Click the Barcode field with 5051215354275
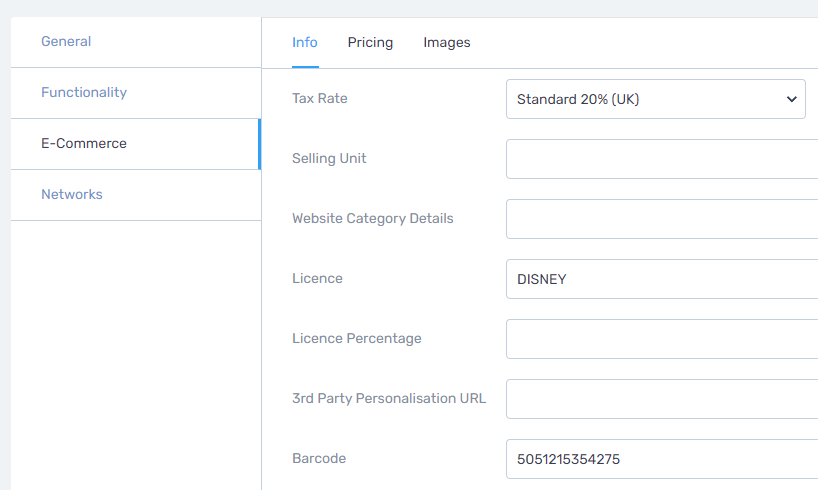The image size is (818, 490). [x=662, y=459]
